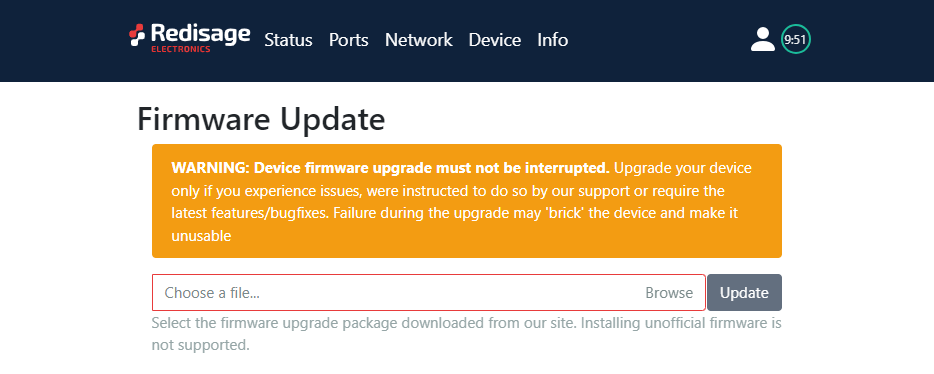Open the Ports menu
Image resolution: width=934 pixels, height=374 pixels.
pyautogui.click(x=348, y=40)
